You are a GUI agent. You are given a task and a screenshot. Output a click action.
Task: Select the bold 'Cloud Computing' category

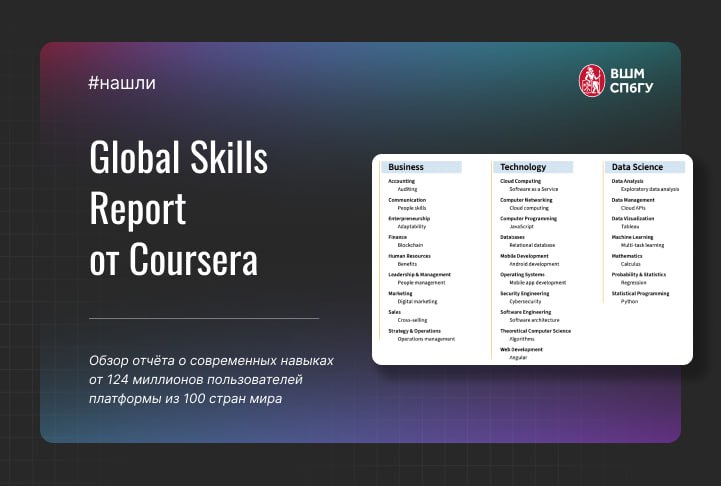pos(521,181)
